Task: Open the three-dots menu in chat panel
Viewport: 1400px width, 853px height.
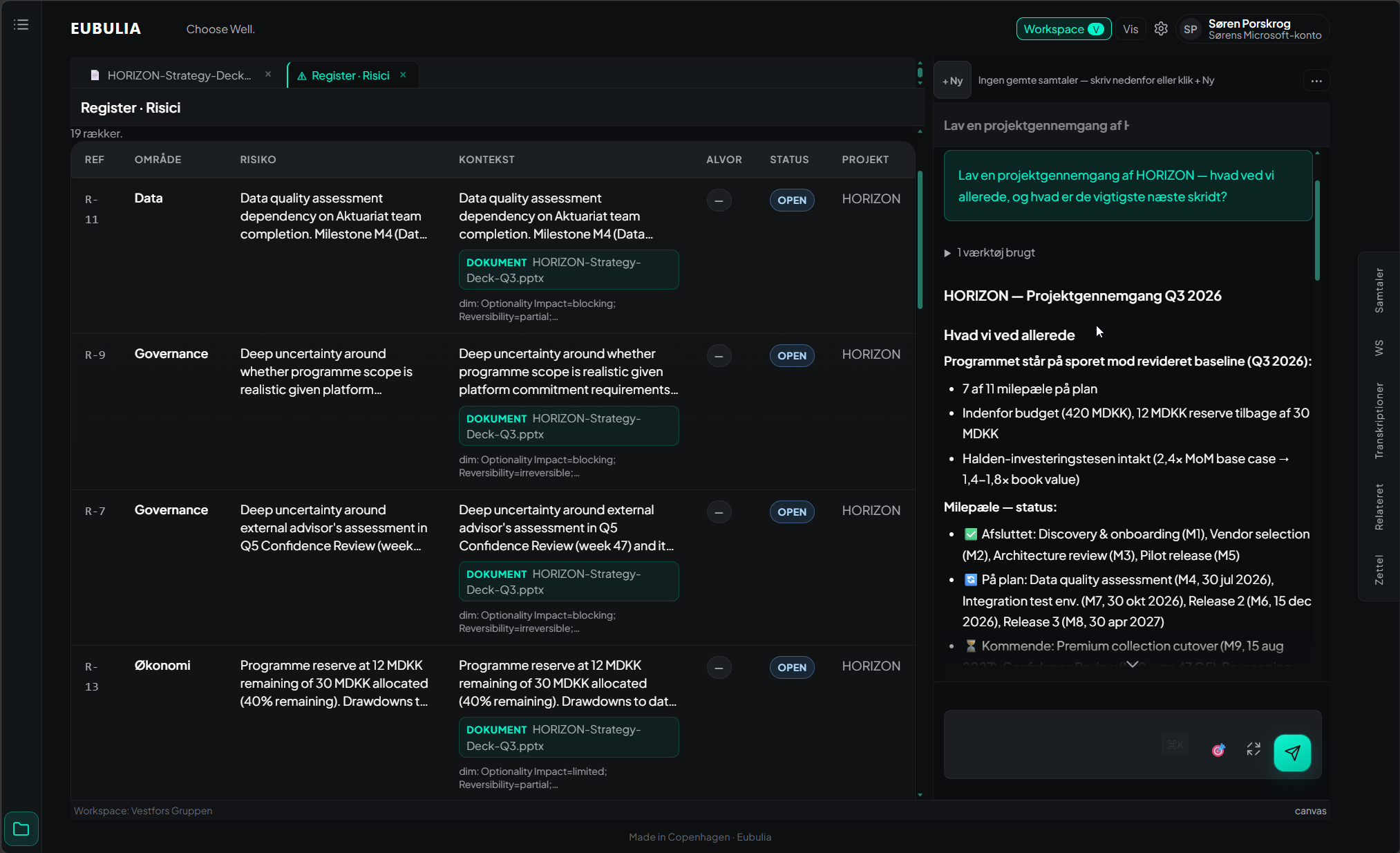Action: [1316, 81]
